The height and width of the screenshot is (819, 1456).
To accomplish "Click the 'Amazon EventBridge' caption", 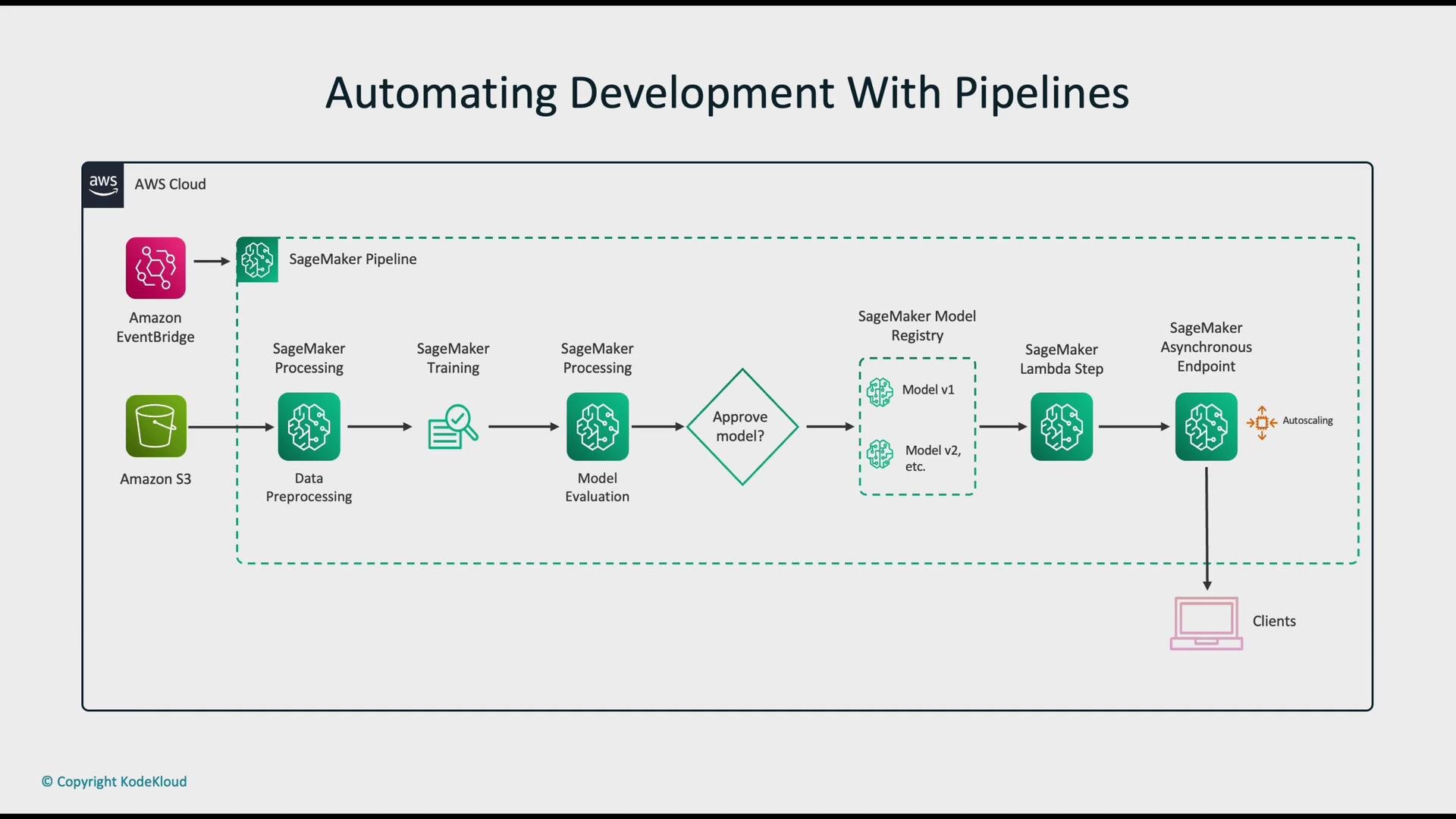I will point(155,327).
